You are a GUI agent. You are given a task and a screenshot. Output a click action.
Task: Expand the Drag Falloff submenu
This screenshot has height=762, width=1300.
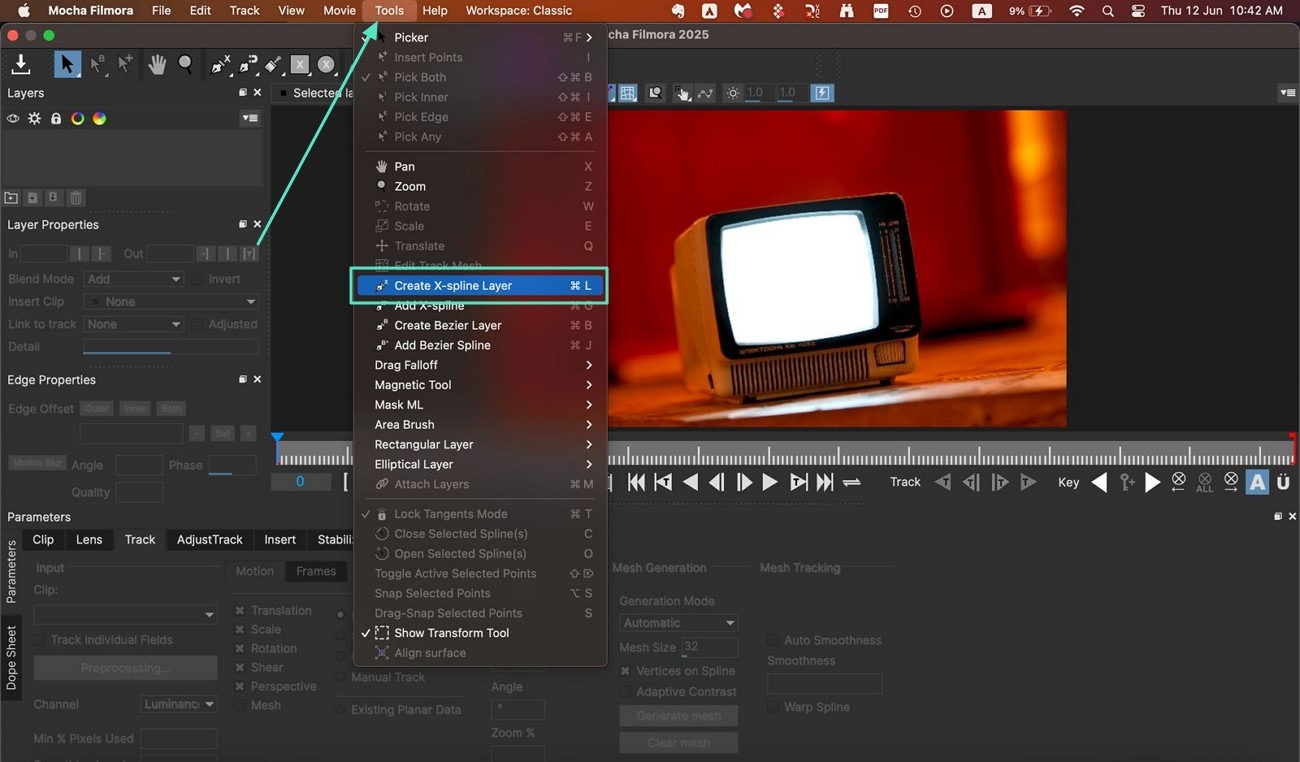(482, 365)
